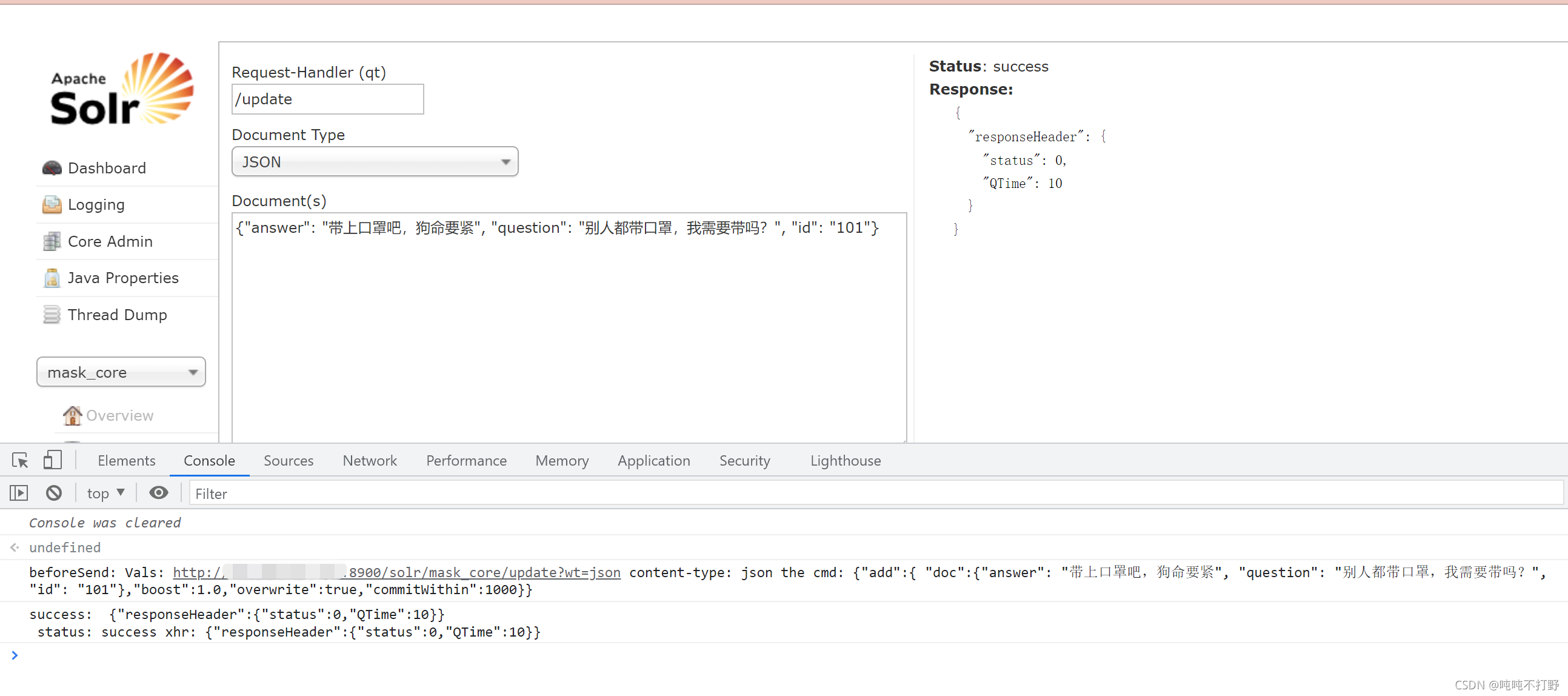
Task: Clear the console with the ban icon
Action: 53,493
